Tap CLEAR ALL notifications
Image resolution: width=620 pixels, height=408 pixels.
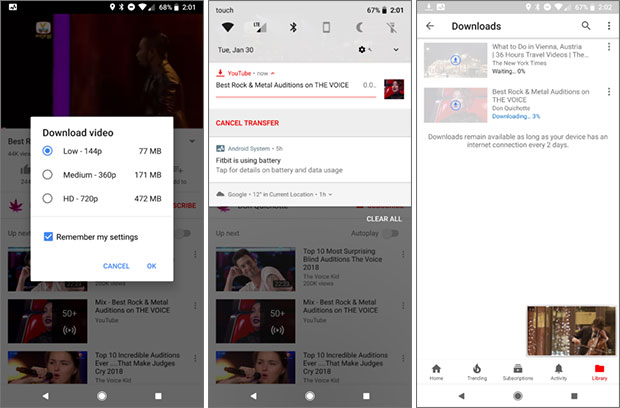click(x=383, y=218)
